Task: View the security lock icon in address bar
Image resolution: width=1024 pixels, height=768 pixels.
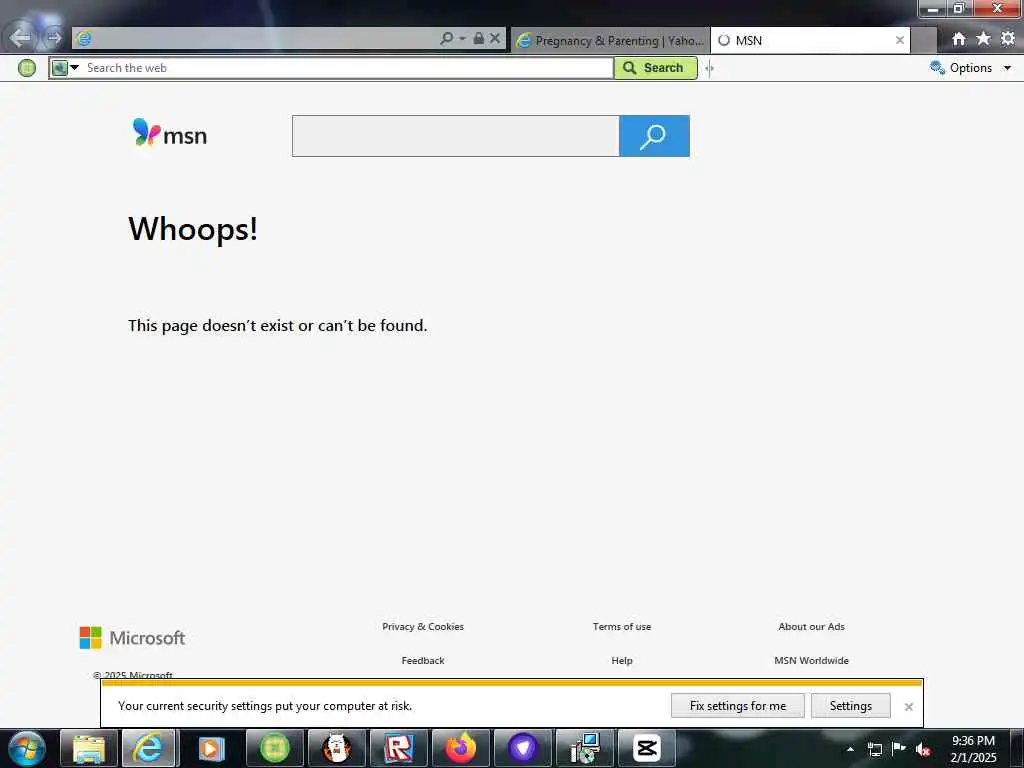Action: 479,39
